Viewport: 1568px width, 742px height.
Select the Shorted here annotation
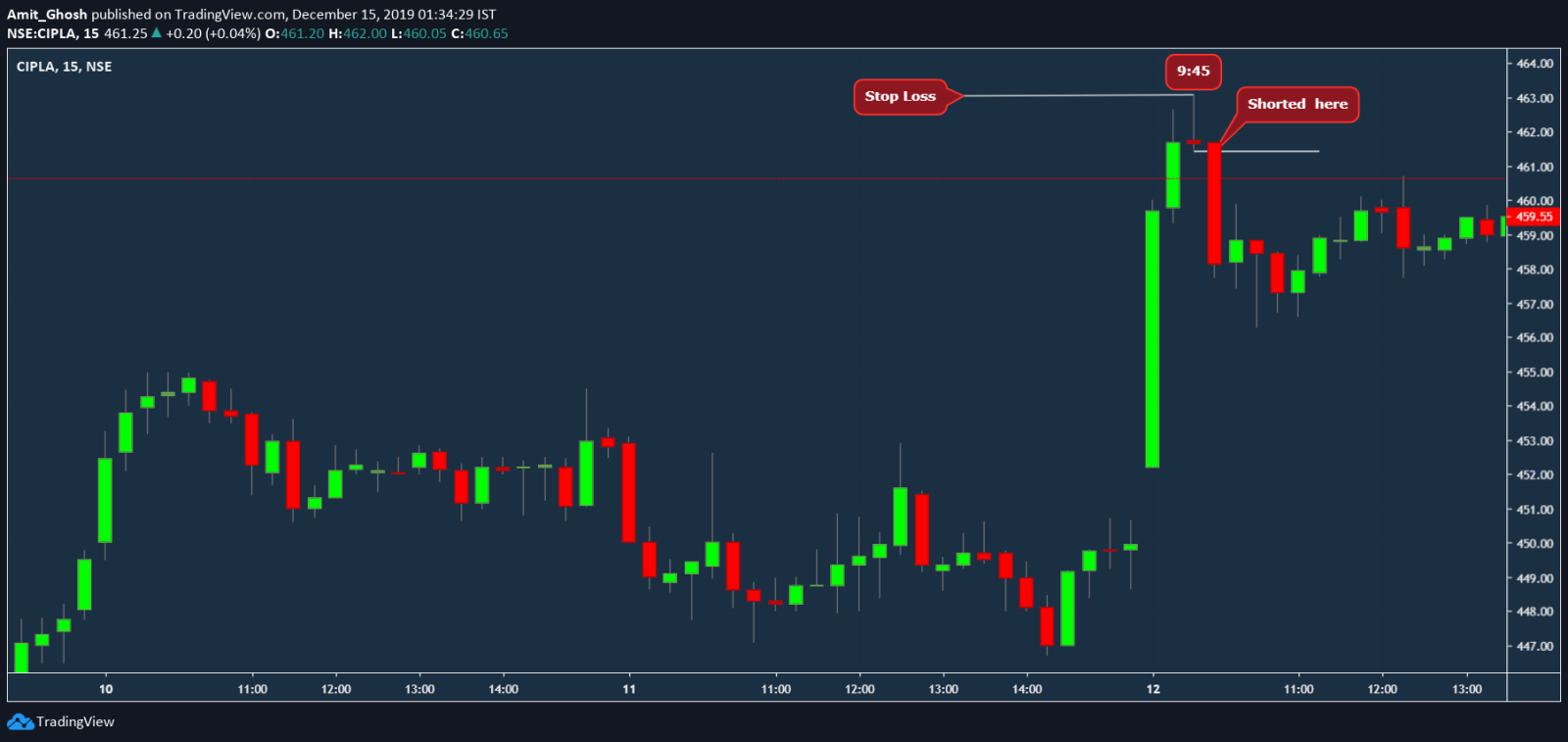click(x=1298, y=104)
